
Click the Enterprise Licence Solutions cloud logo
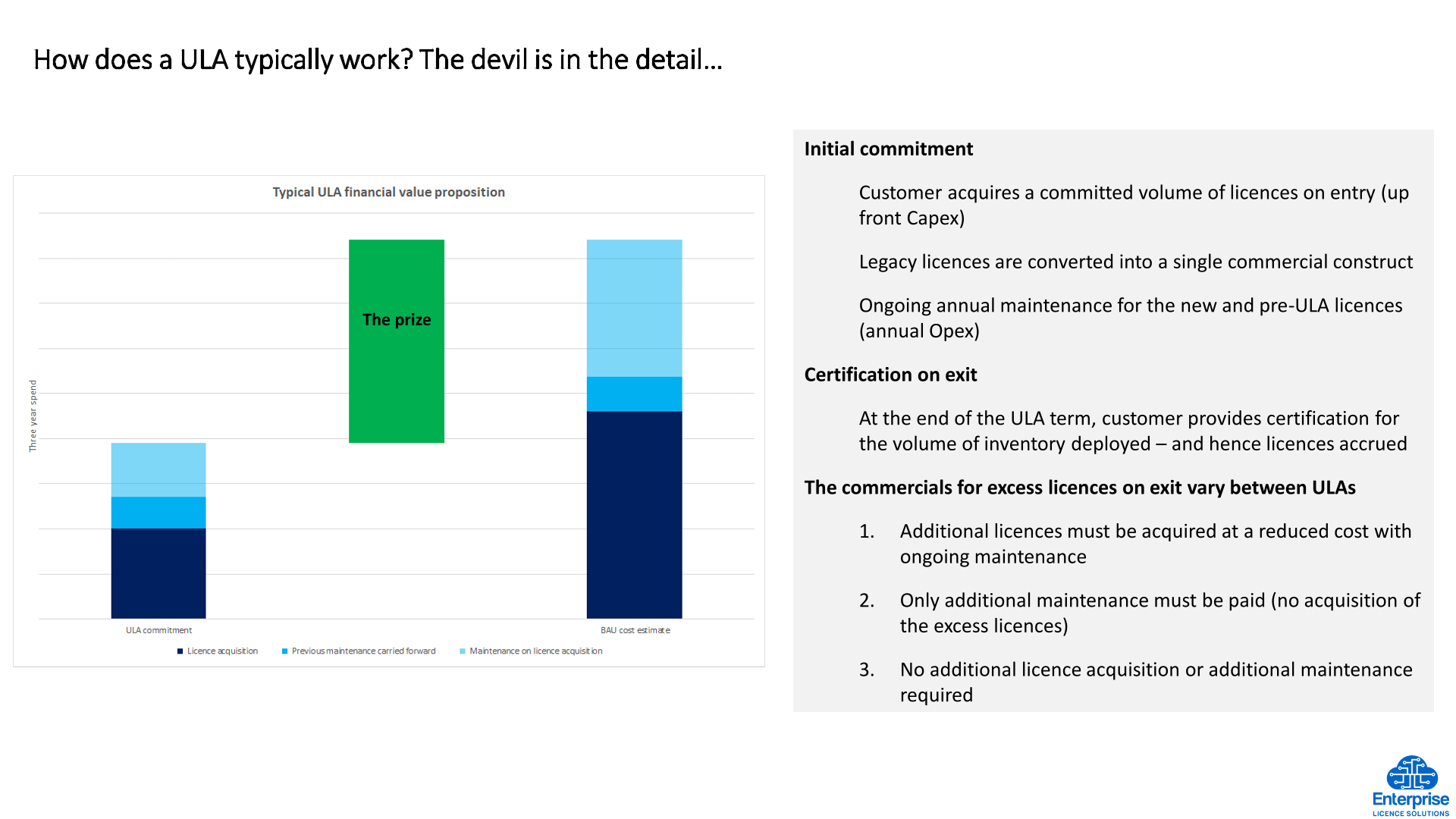point(1411,773)
